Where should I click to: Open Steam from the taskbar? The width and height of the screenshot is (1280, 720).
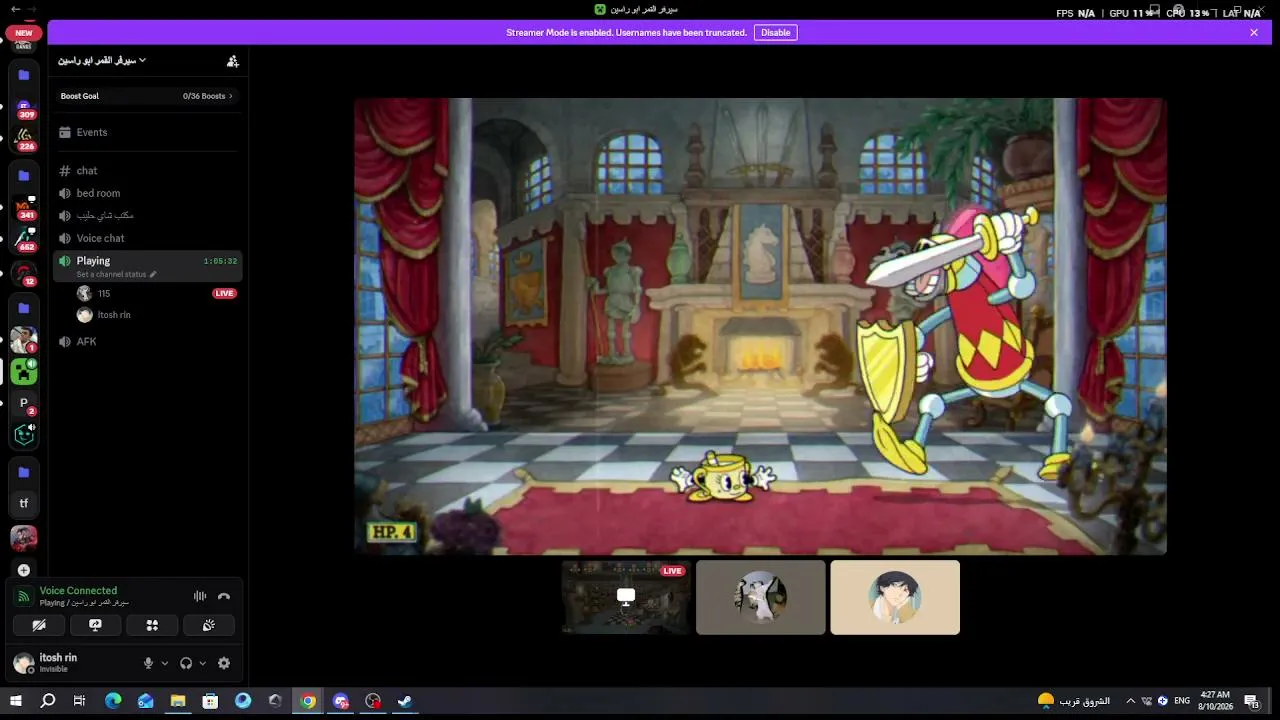pos(405,701)
